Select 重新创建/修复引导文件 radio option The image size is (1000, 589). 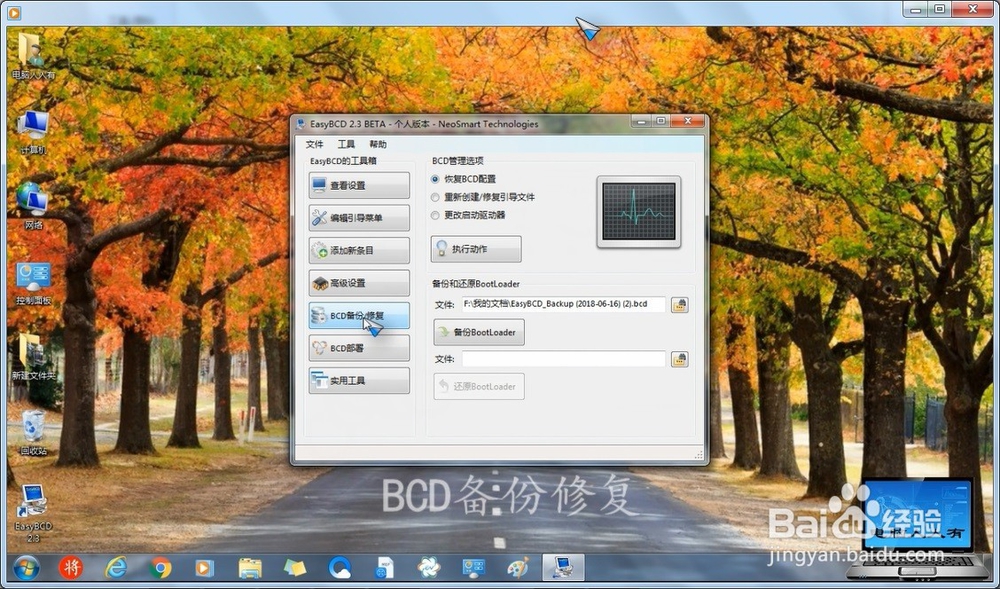(x=483, y=197)
